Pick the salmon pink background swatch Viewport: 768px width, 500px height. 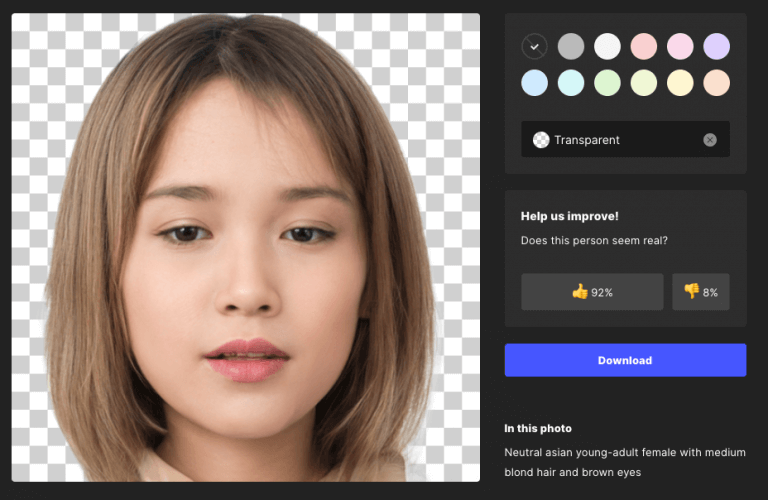tap(644, 47)
